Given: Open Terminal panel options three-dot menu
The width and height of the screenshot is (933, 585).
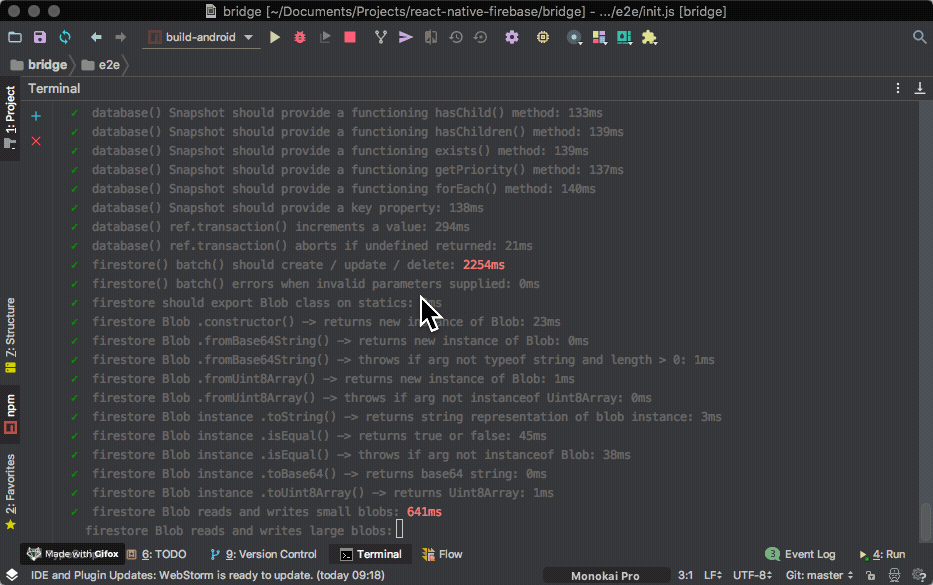Looking at the screenshot, I should (x=898, y=88).
